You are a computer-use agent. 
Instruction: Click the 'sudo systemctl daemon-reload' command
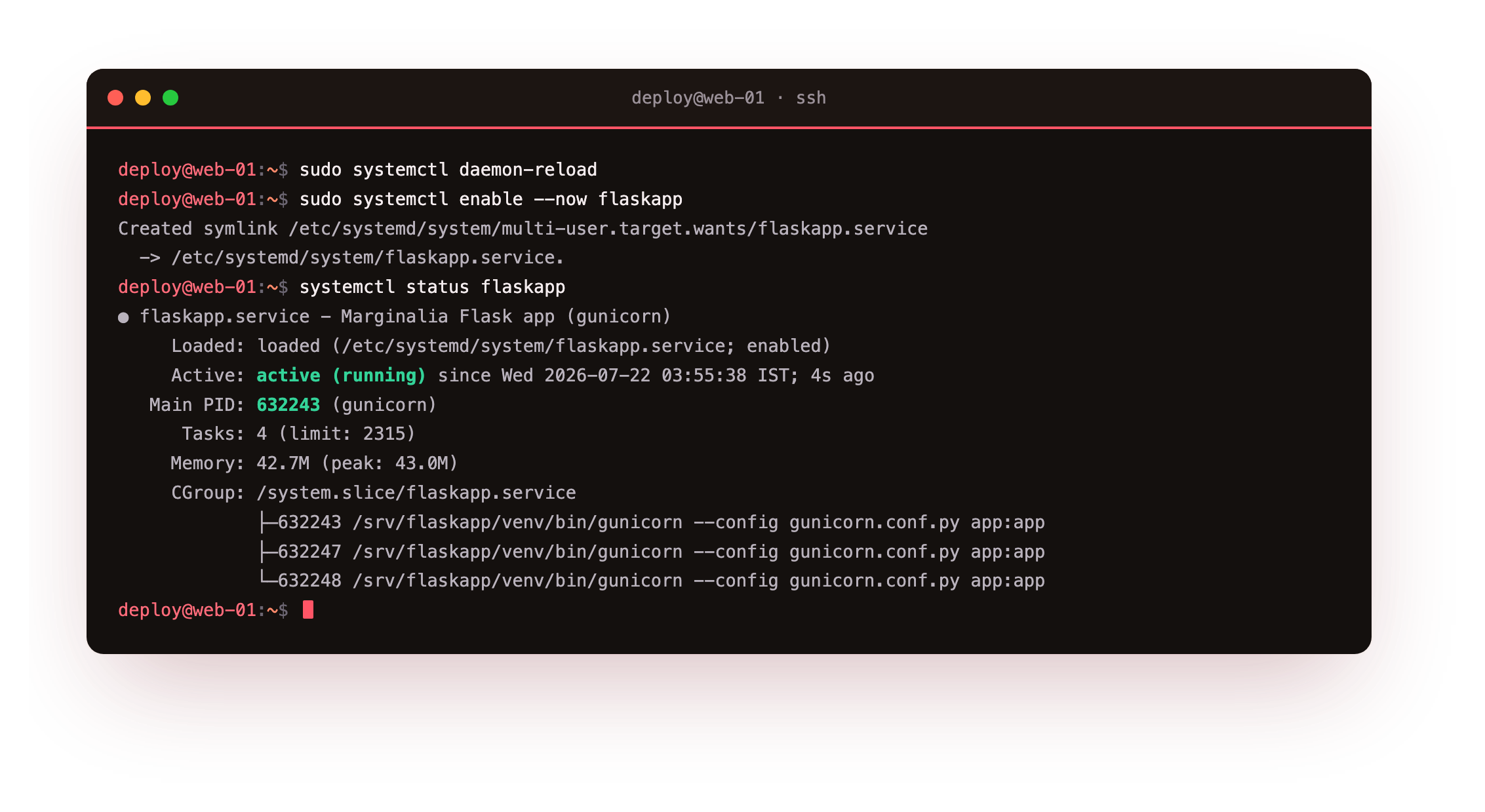[448, 170]
